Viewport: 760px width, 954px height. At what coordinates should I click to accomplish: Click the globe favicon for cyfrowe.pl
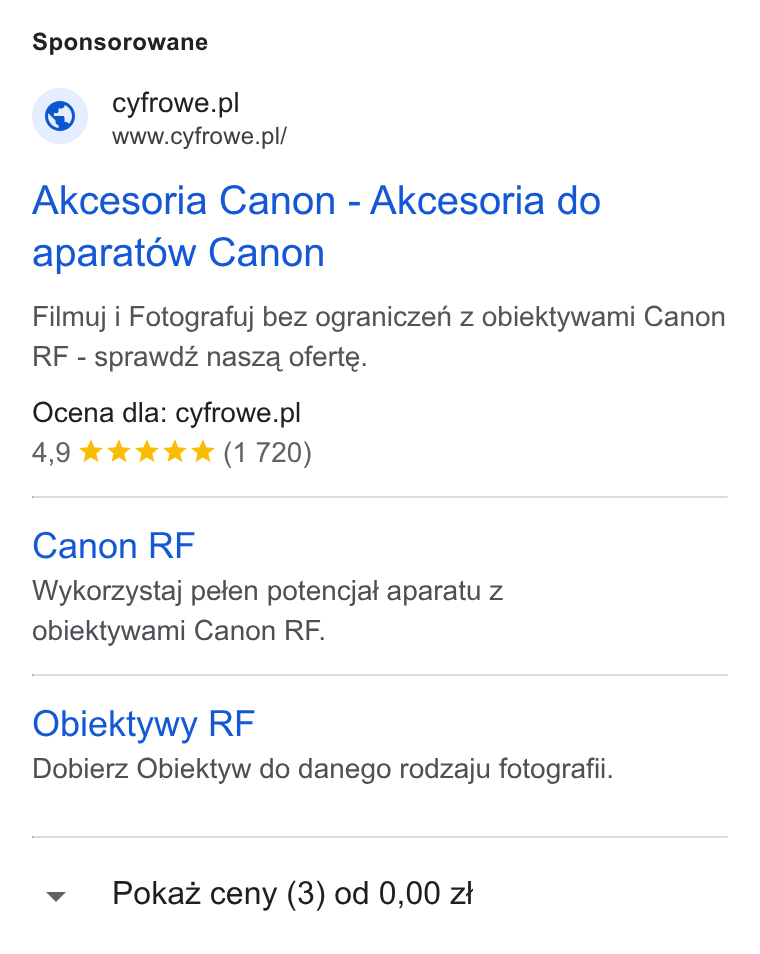(x=60, y=116)
